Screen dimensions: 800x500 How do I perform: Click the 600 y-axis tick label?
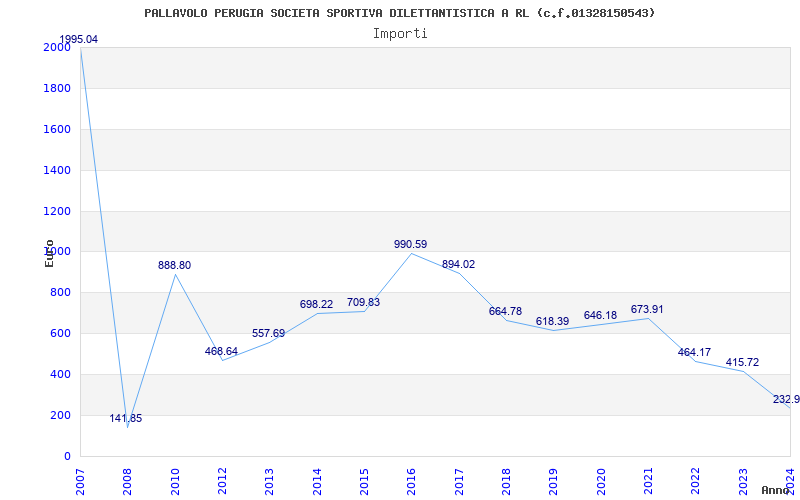[x=61, y=333]
